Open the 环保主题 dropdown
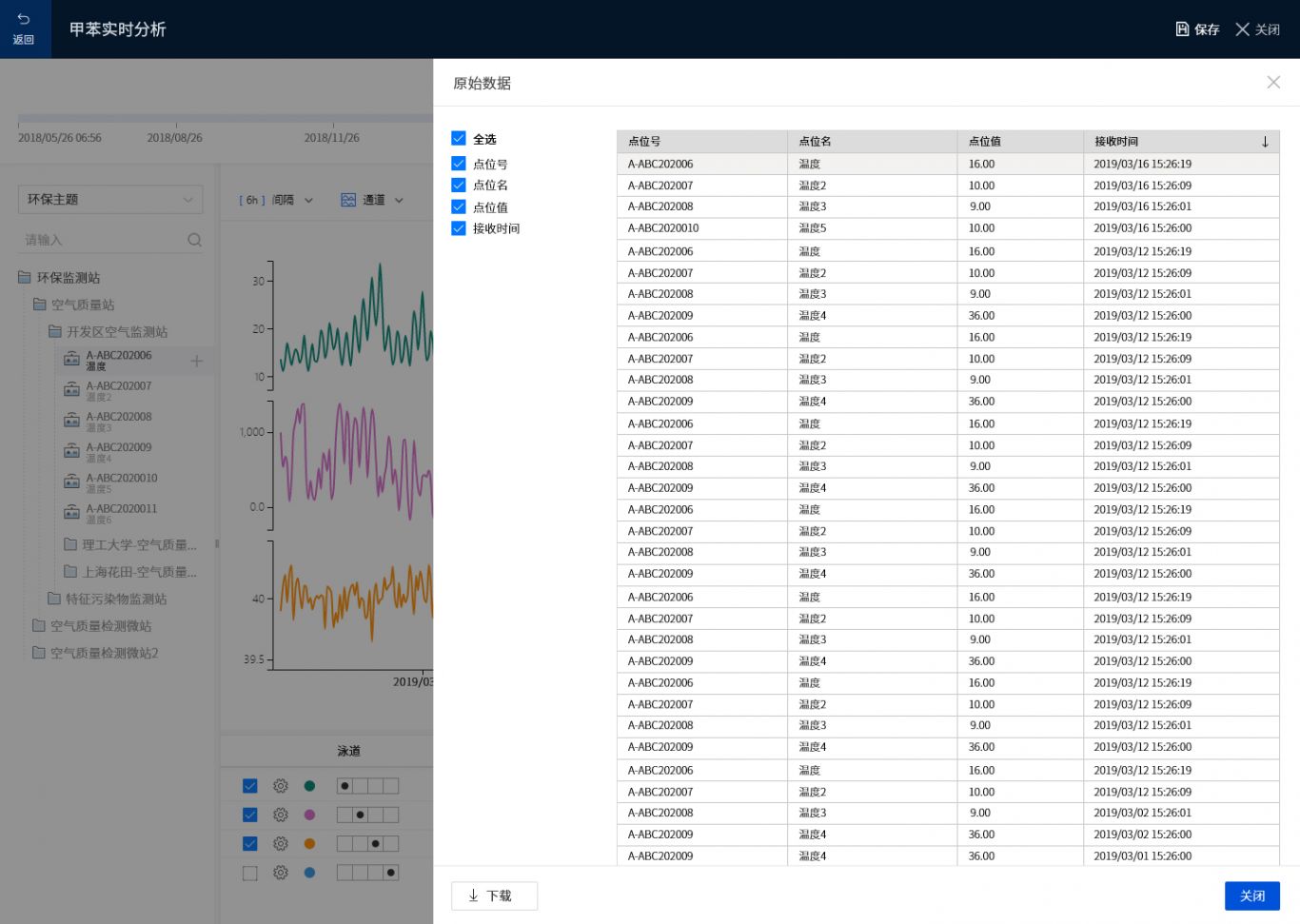The image size is (1300, 924). pyautogui.click(x=110, y=200)
